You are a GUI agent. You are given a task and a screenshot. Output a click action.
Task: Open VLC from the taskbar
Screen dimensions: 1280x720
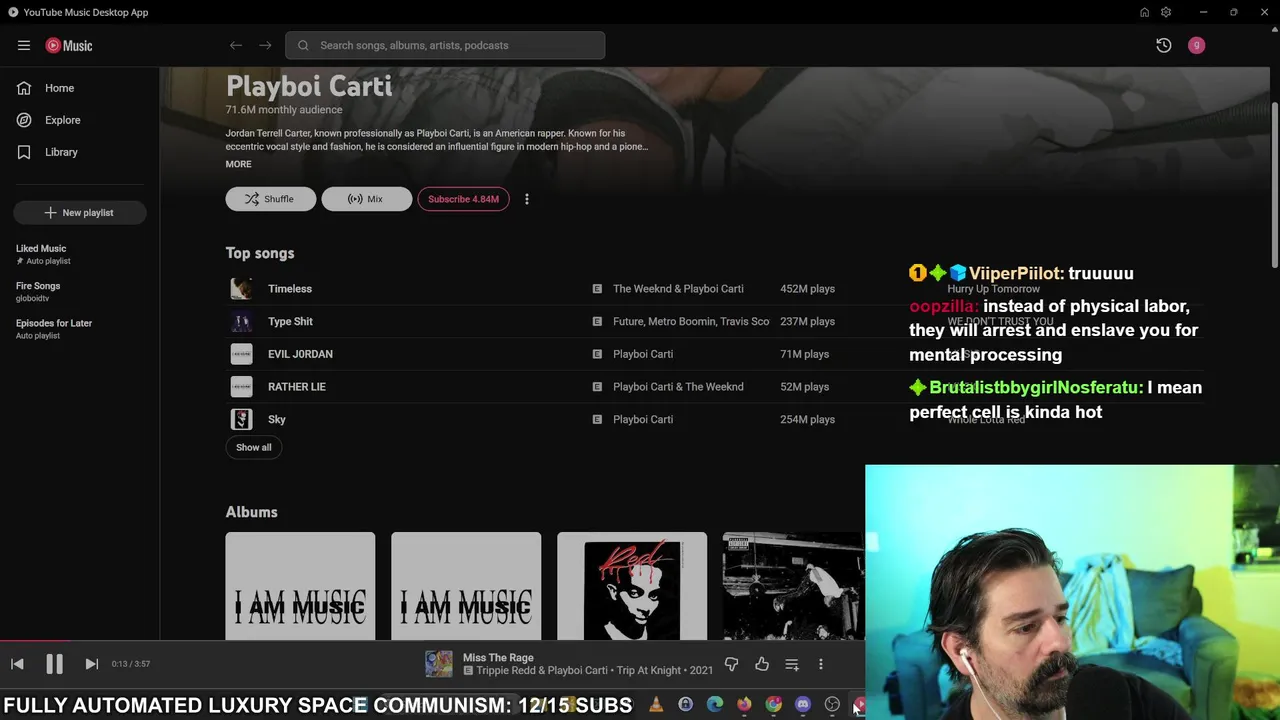point(656,705)
